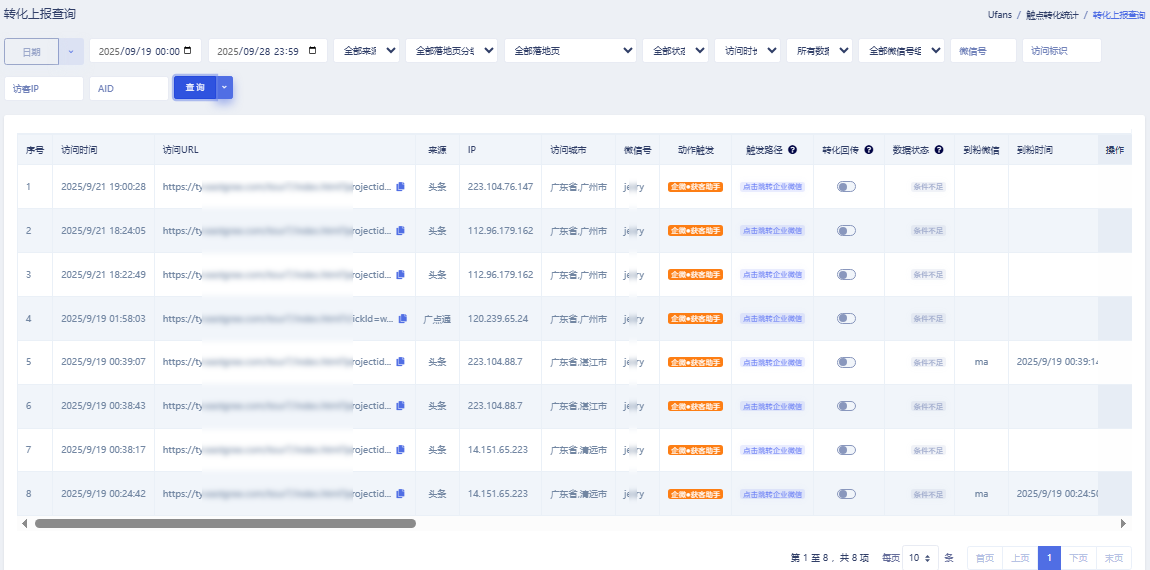Expand arrow next to 查询 button

coord(225,88)
